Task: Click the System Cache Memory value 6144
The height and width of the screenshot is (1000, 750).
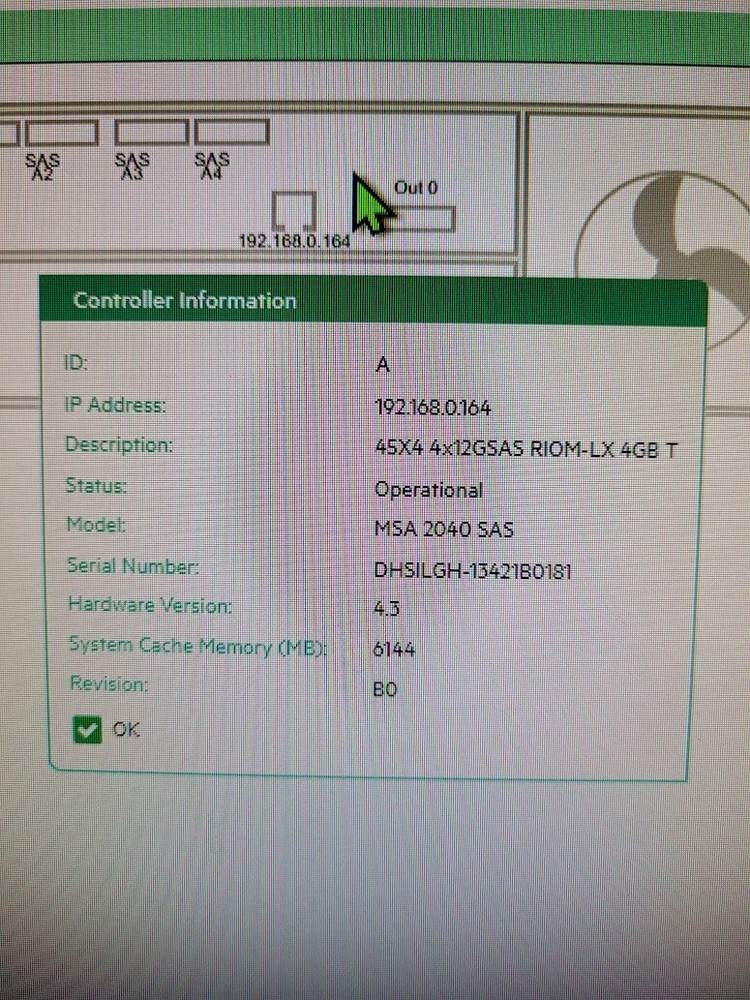Action: click(x=393, y=650)
